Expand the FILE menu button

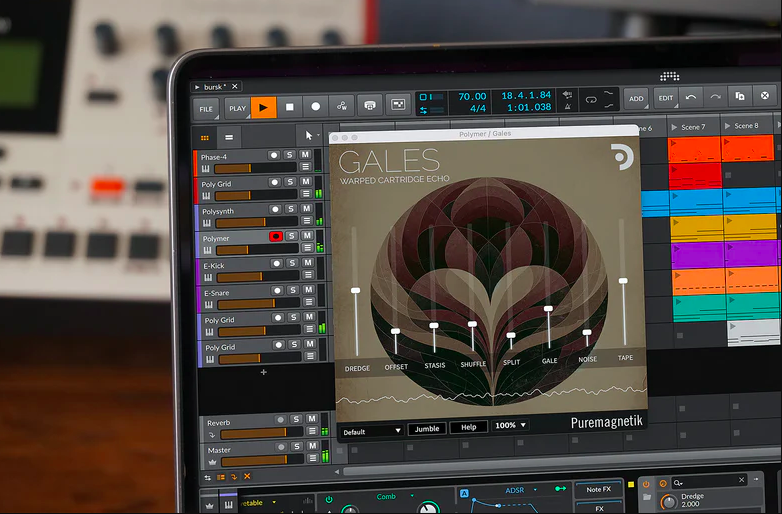pyautogui.click(x=206, y=109)
